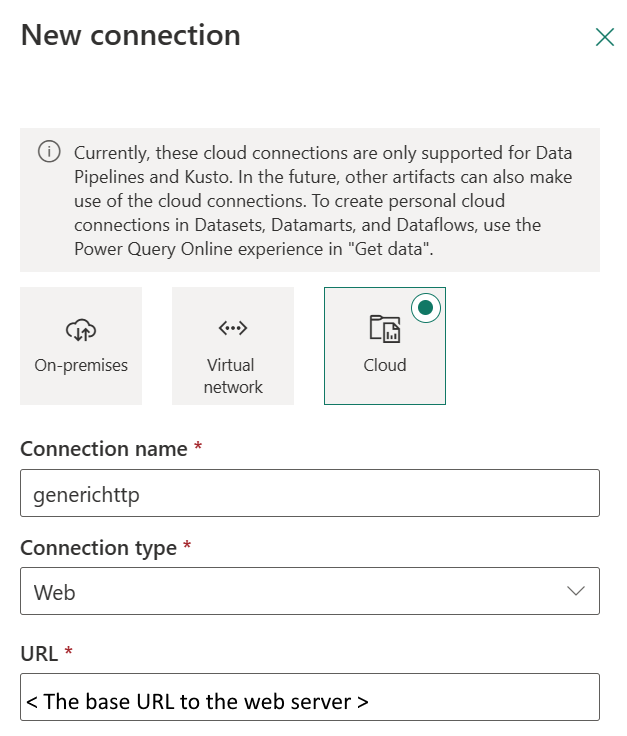The height and width of the screenshot is (736, 627).
Task: Click the Connection name label
Action: tap(104, 449)
